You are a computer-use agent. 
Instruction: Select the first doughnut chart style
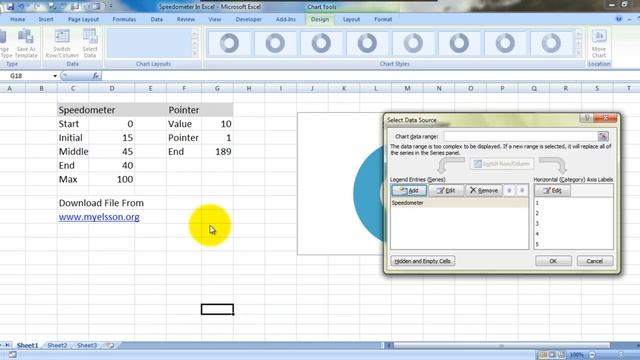click(x=229, y=43)
